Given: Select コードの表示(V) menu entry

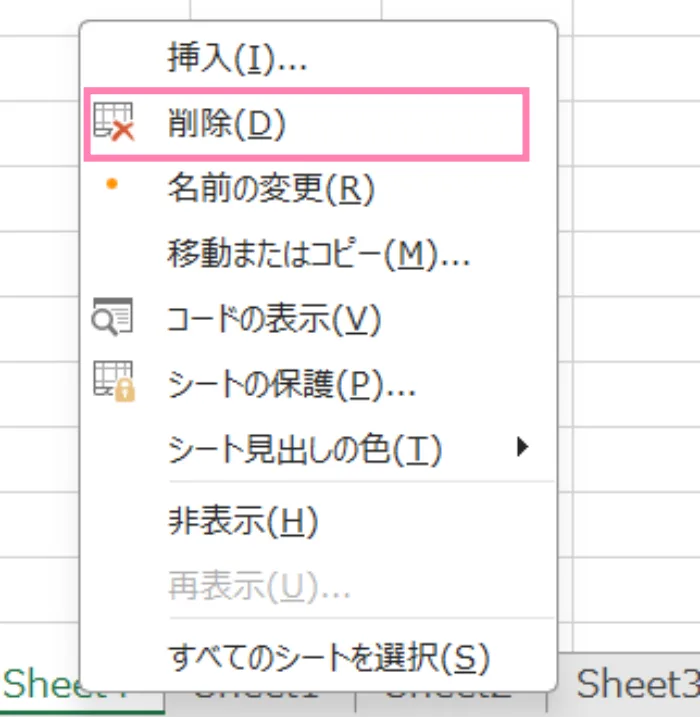Looking at the screenshot, I should [x=319, y=319].
